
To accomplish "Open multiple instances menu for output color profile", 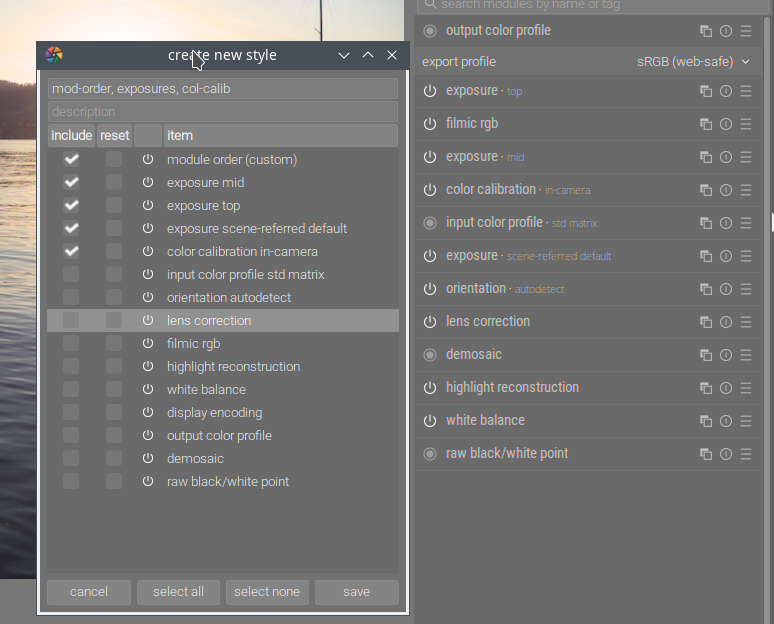I will point(706,31).
